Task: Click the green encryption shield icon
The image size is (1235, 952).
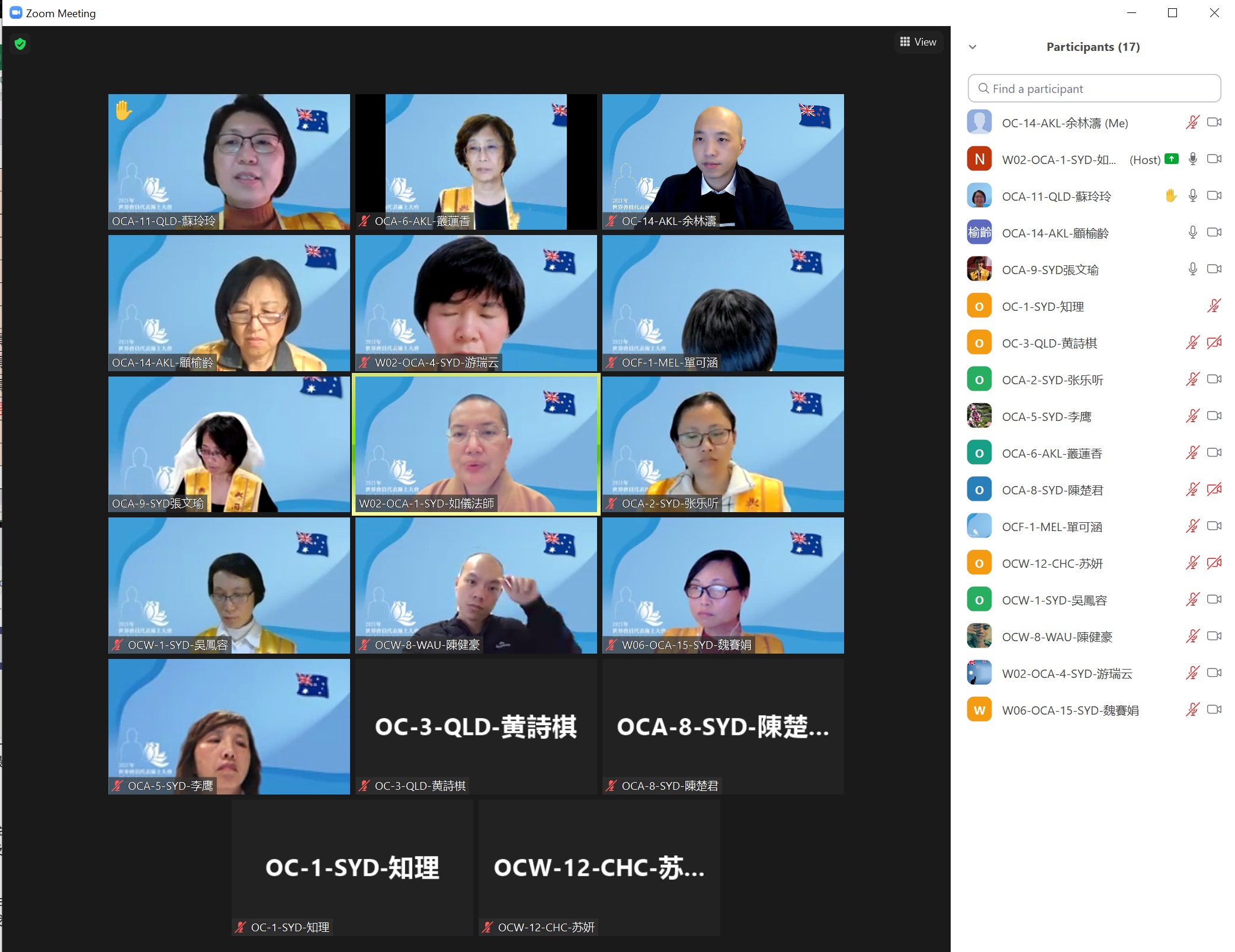Action: [20, 44]
